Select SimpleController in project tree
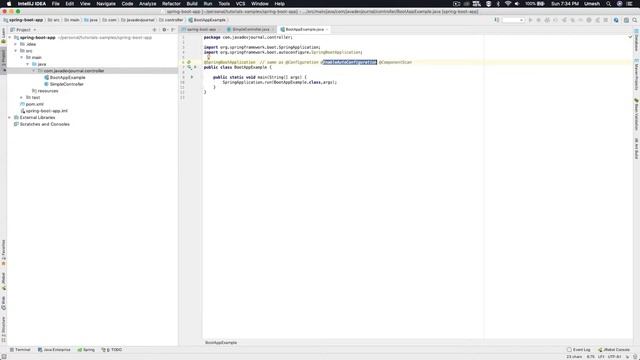 click(x=64, y=84)
